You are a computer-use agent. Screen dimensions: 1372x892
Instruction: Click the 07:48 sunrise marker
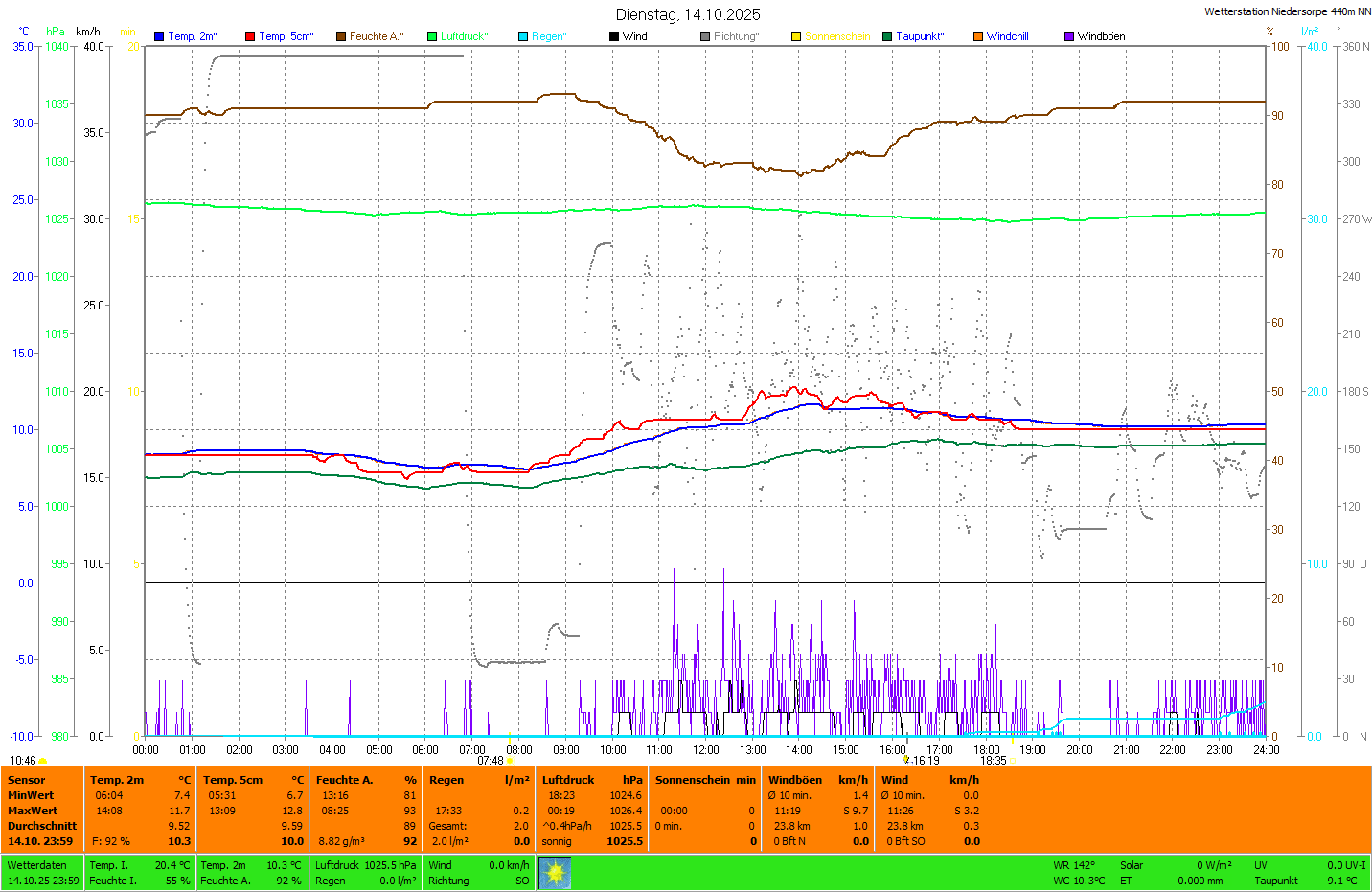(x=491, y=761)
